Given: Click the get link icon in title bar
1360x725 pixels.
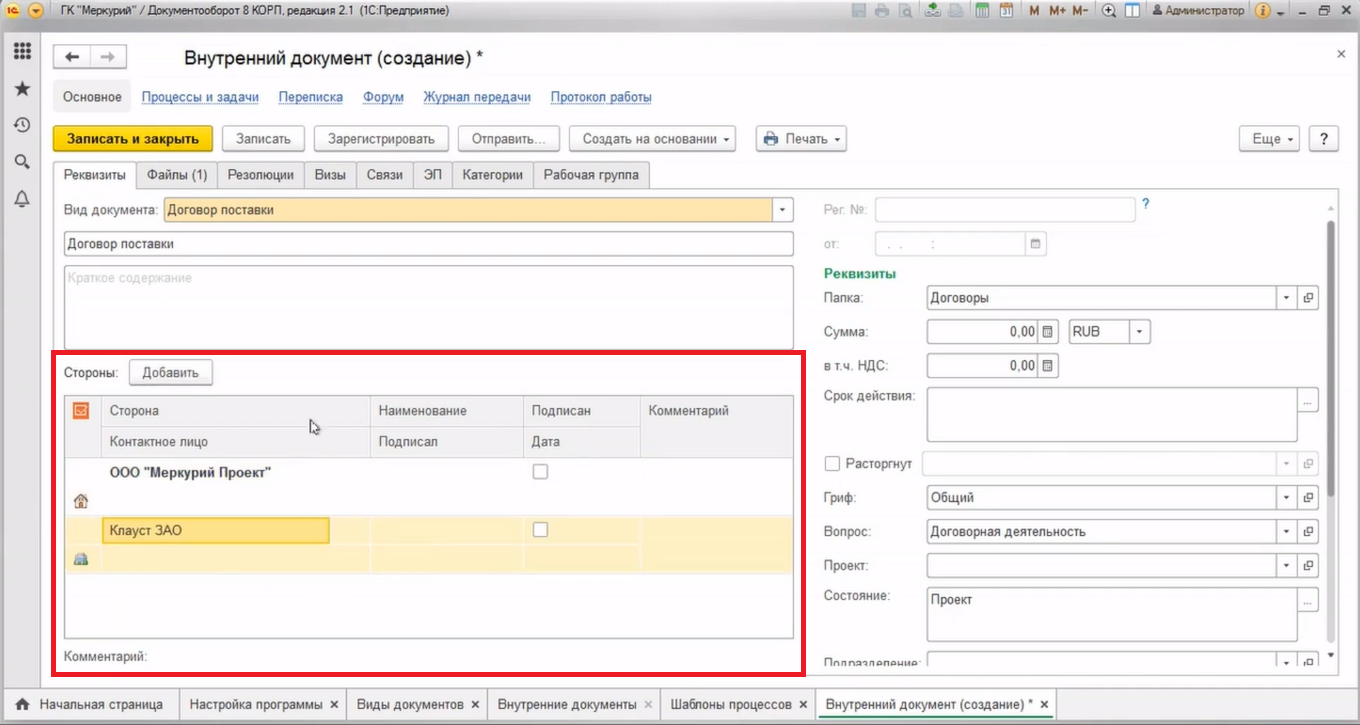Looking at the screenshot, I should pos(932,11).
